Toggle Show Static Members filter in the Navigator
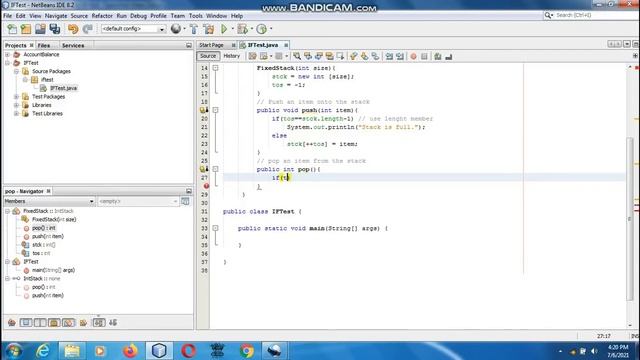This screenshot has height=360, width=640. [40, 323]
